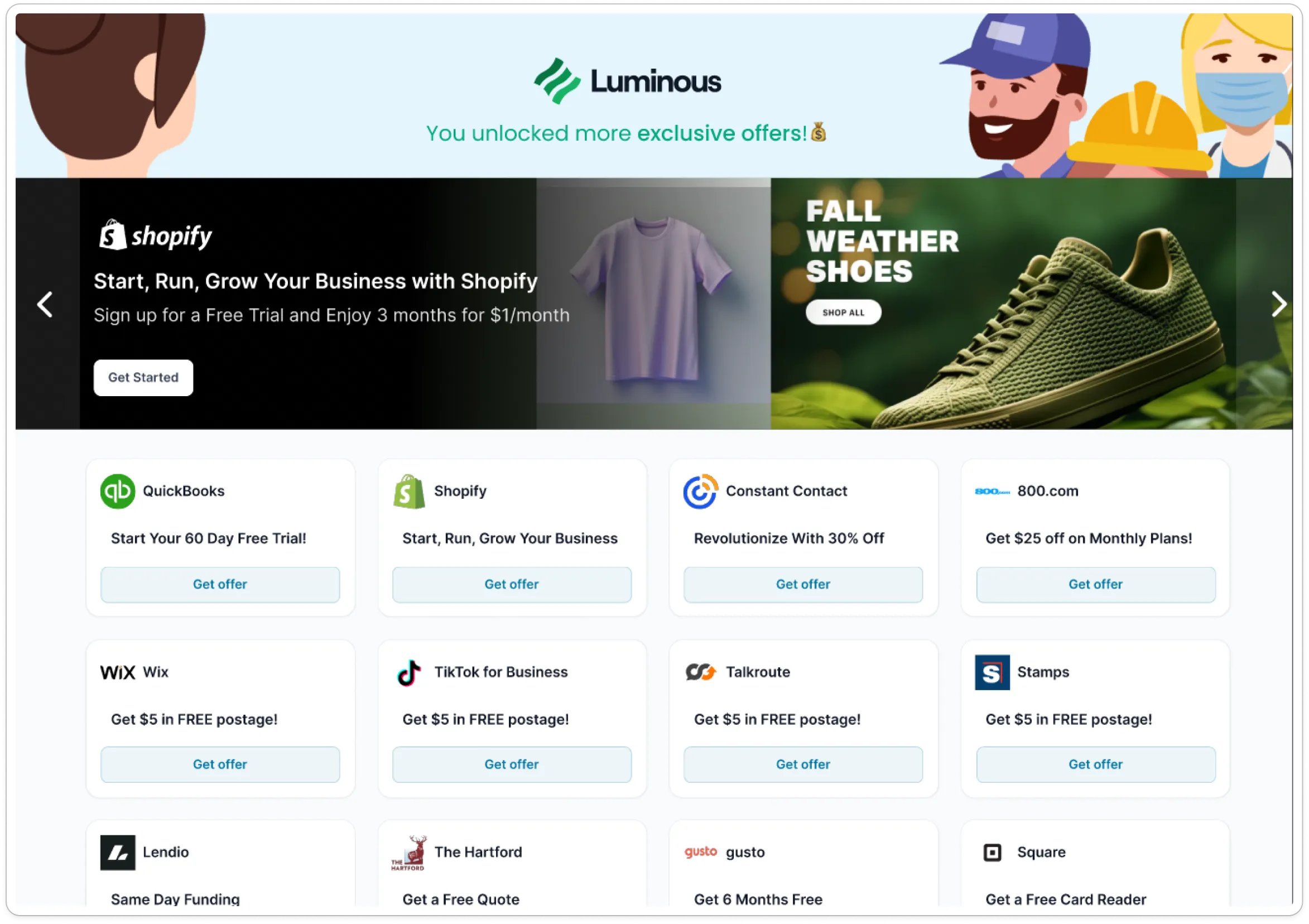This screenshot has width=1309, height=924.
Task: Click the QuickBooks logo icon
Action: coord(117,492)
